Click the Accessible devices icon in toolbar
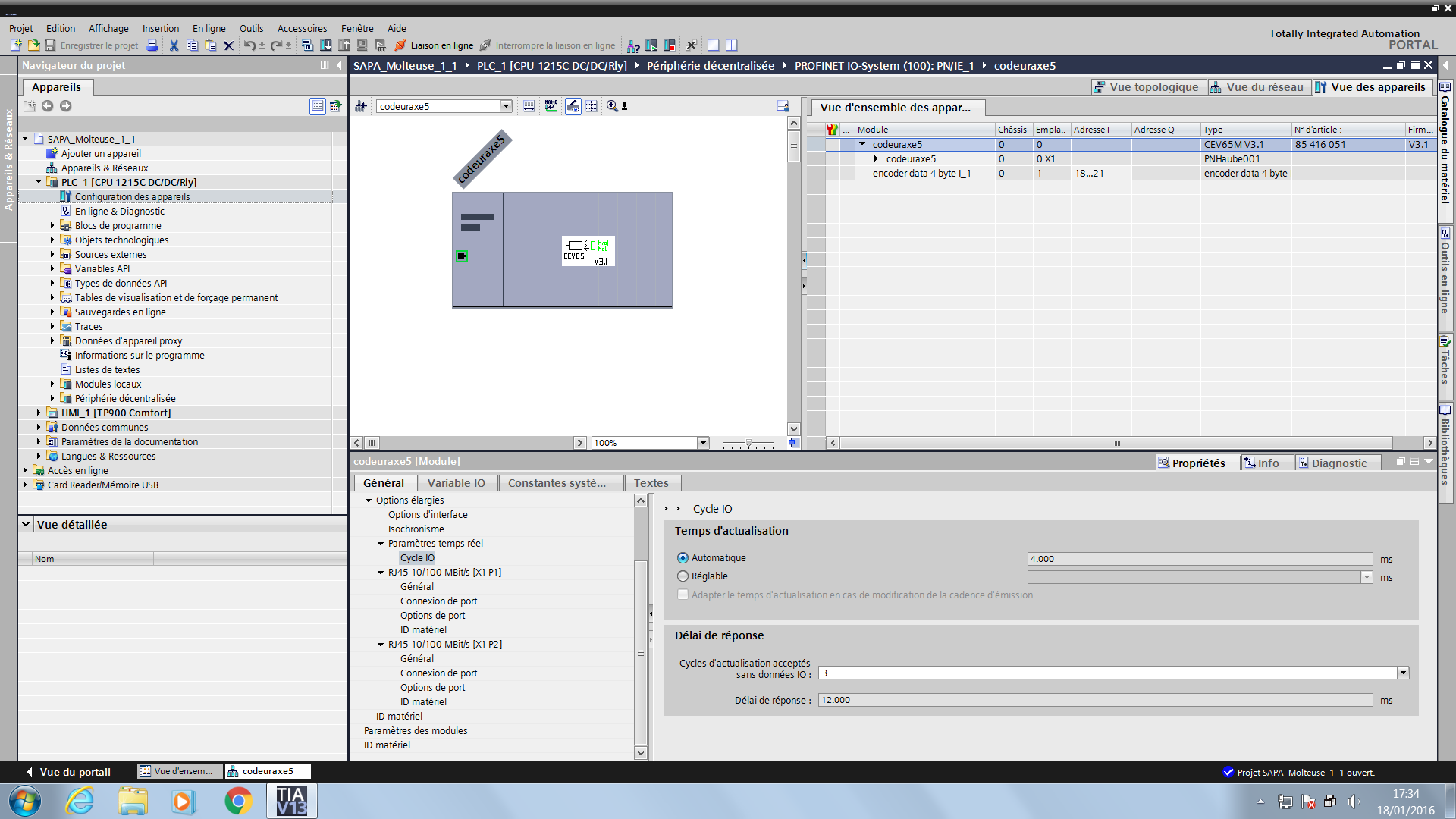1456x819 pixels. point(633,45)
